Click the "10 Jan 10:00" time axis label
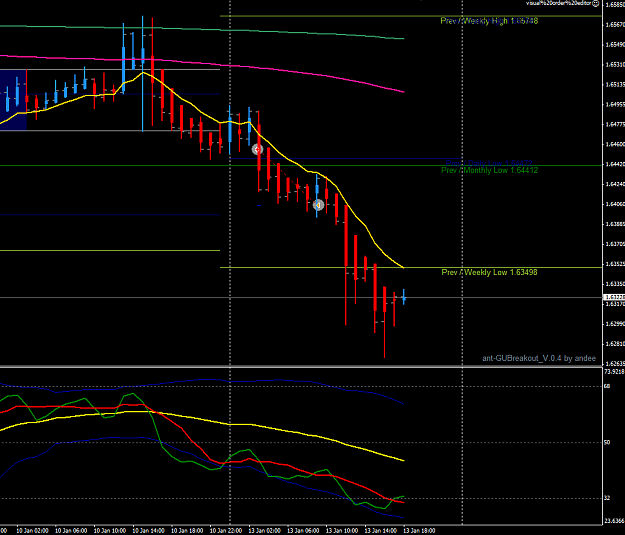The image size is (625, 535). click(110, 531)
